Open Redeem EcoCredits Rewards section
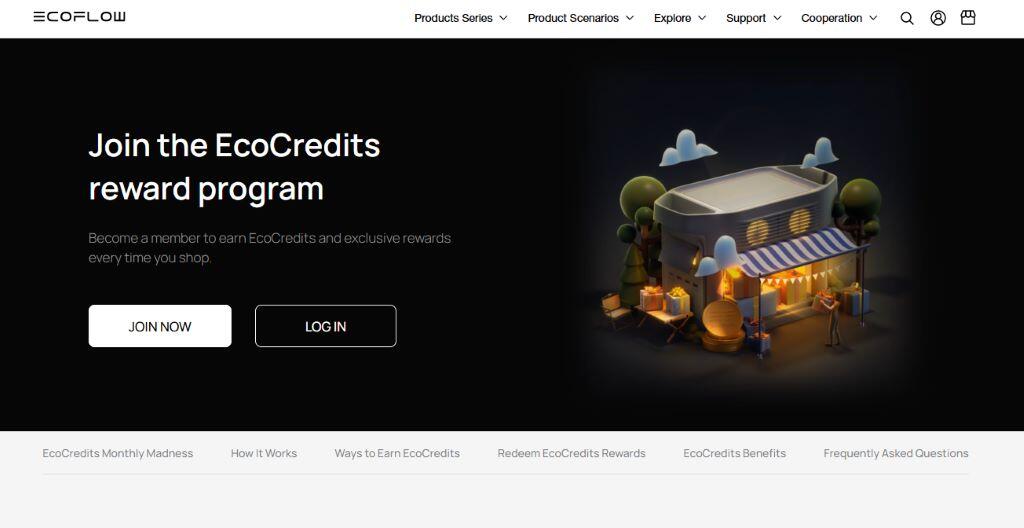 (x=571, y=453)
